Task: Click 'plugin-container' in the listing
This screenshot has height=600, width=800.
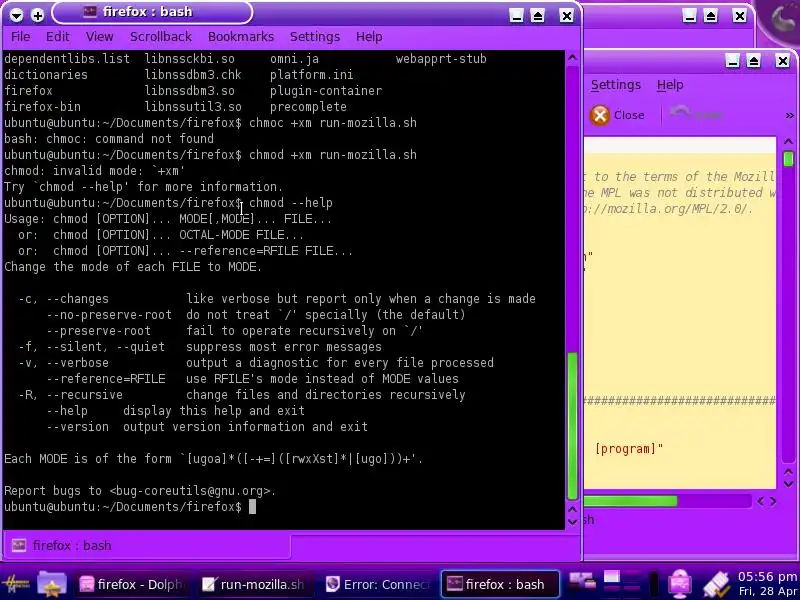Action: coord(326,91)
